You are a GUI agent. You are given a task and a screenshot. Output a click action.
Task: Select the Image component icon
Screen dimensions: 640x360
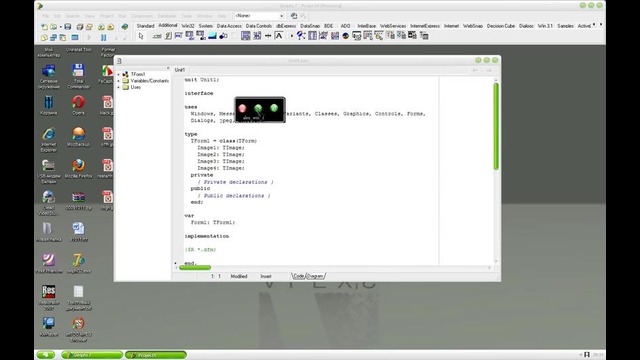click(212, 36)
